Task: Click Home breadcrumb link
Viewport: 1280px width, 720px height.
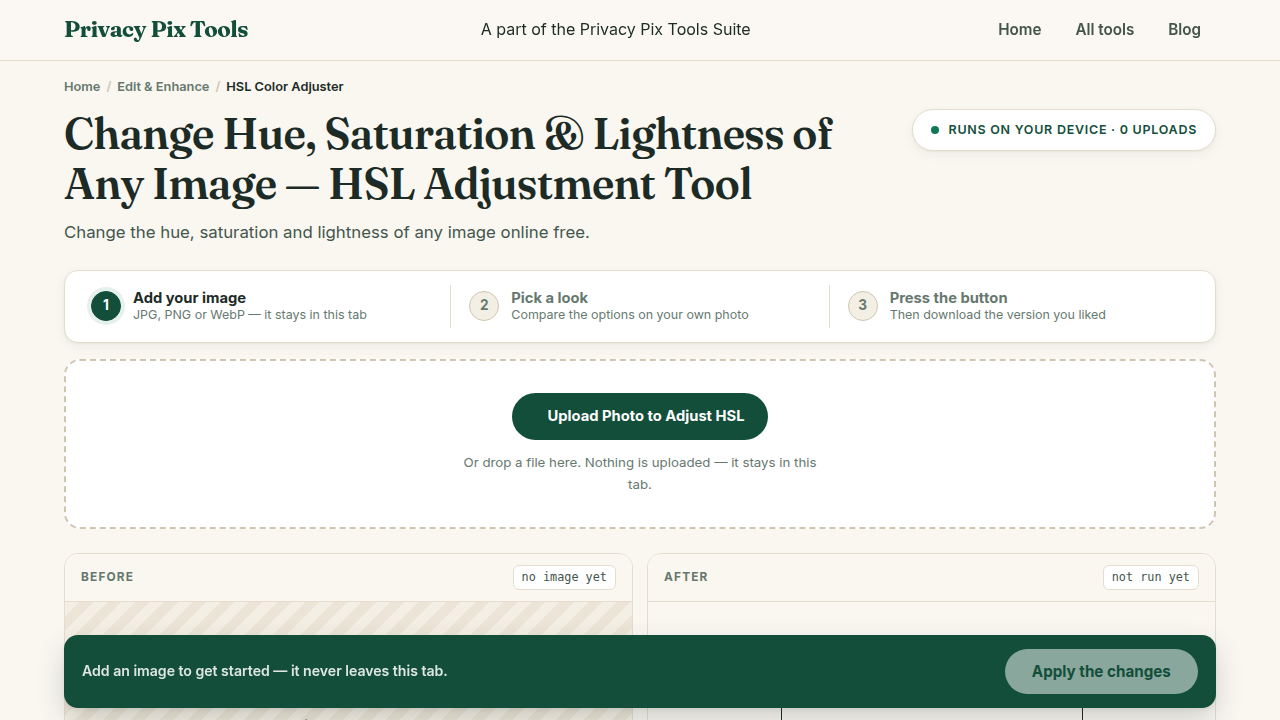Action: click(x=82, y=87)
